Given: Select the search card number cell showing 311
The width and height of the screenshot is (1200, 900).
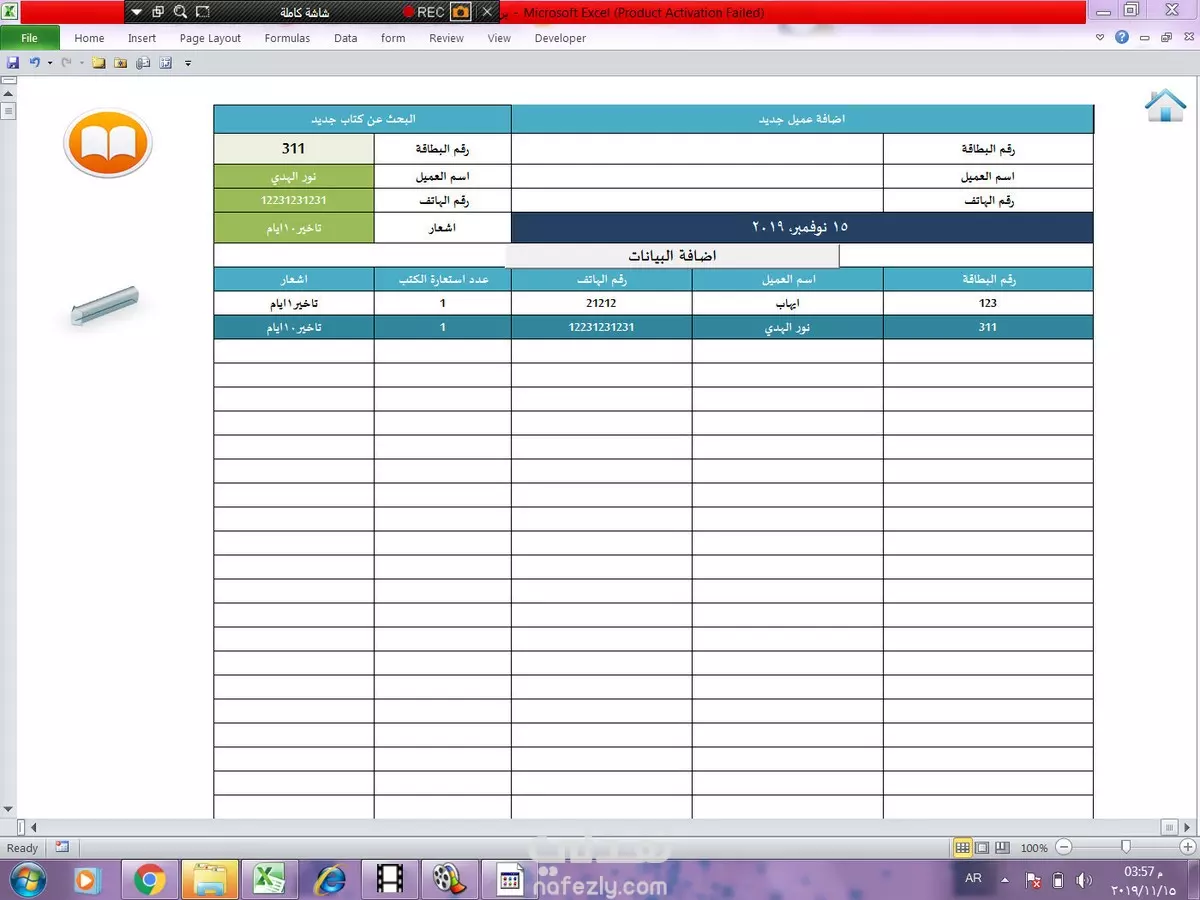Looking at the screenshot, I should [x=293, y=148].
